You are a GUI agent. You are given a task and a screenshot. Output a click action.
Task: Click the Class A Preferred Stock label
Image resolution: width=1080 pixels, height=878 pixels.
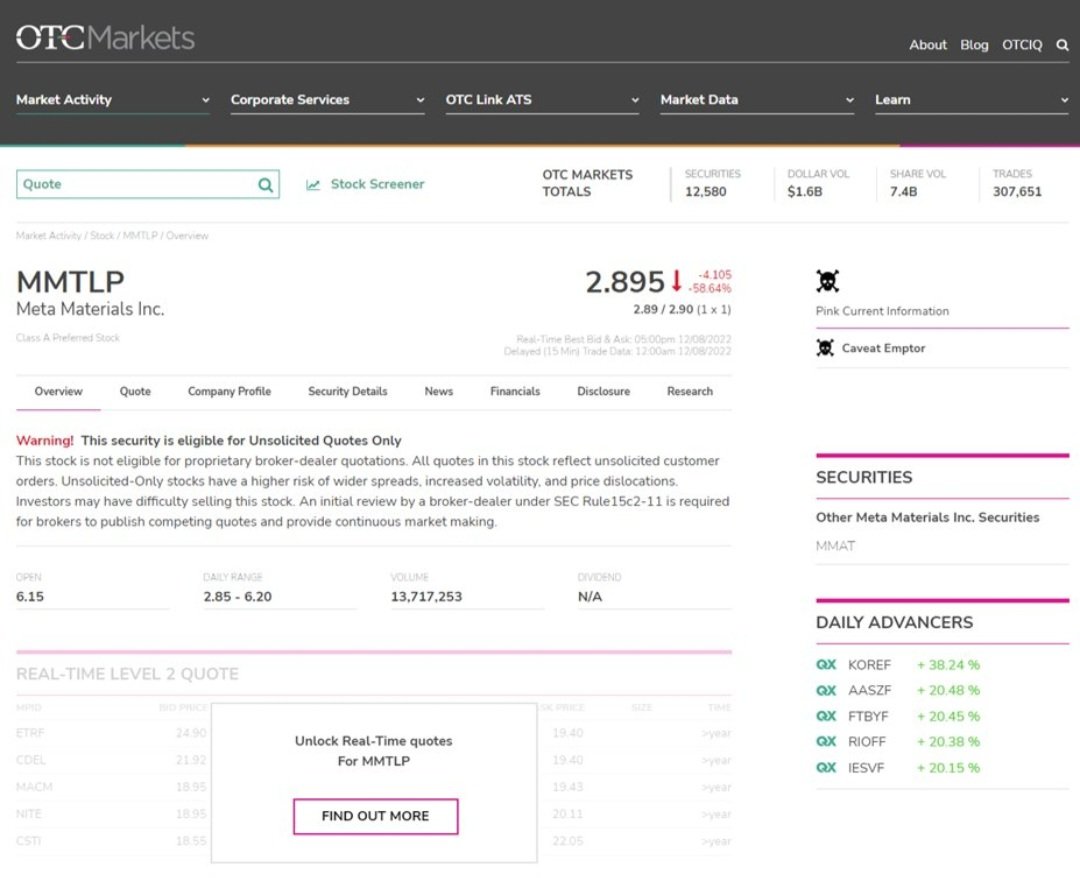(68, 338)
